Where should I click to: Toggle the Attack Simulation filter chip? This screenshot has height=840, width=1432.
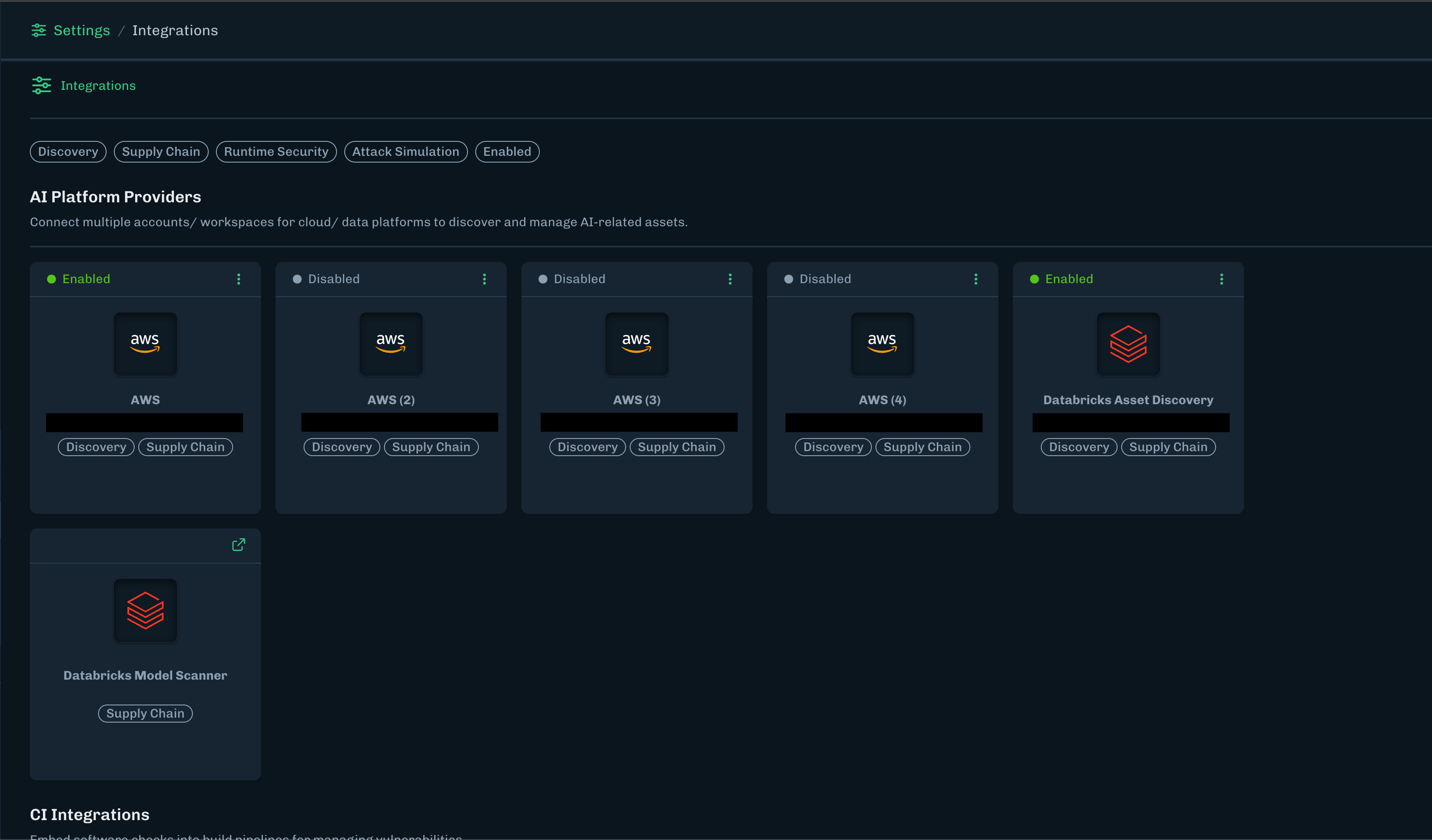(x=406, y=152)
